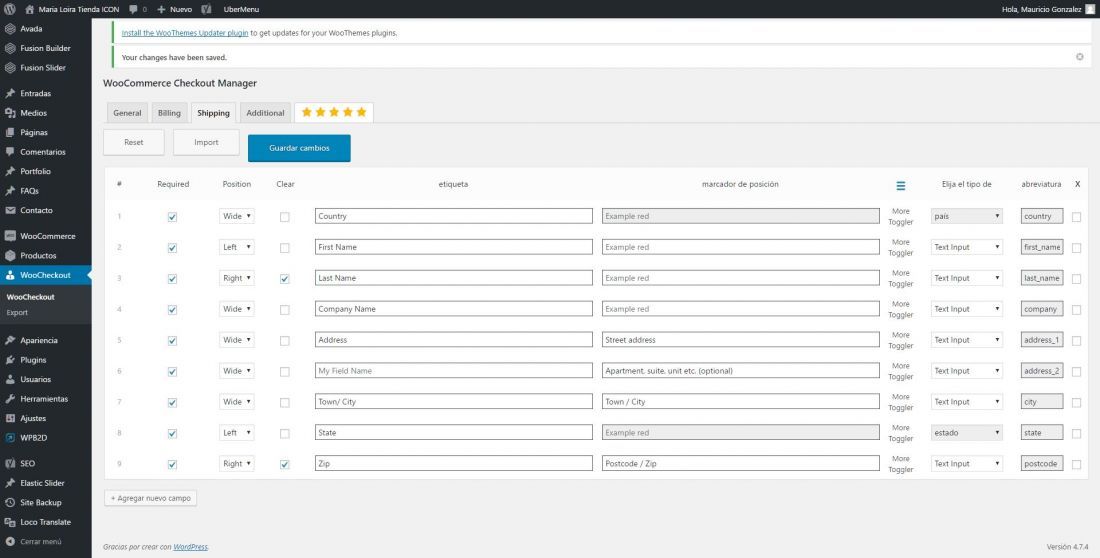Image resolution: width=1100 pixels, height=558 pixels.
Task: Click the Entradas pin icon
Action: (10, 93)
